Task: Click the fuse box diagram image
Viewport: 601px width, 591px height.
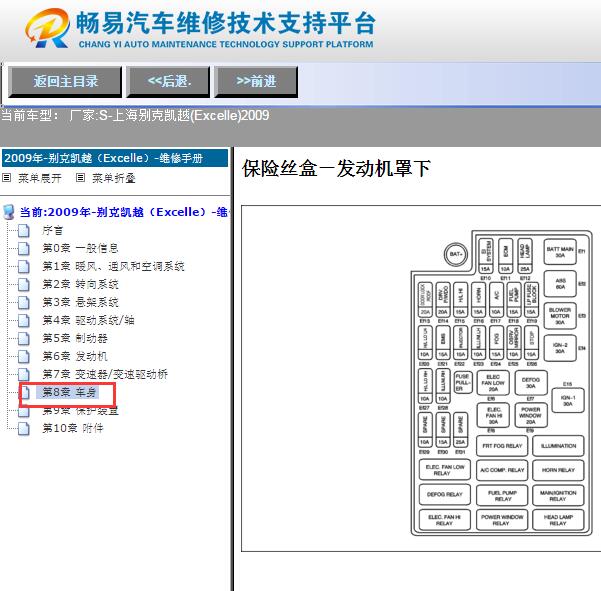Action: coord(501,383)
